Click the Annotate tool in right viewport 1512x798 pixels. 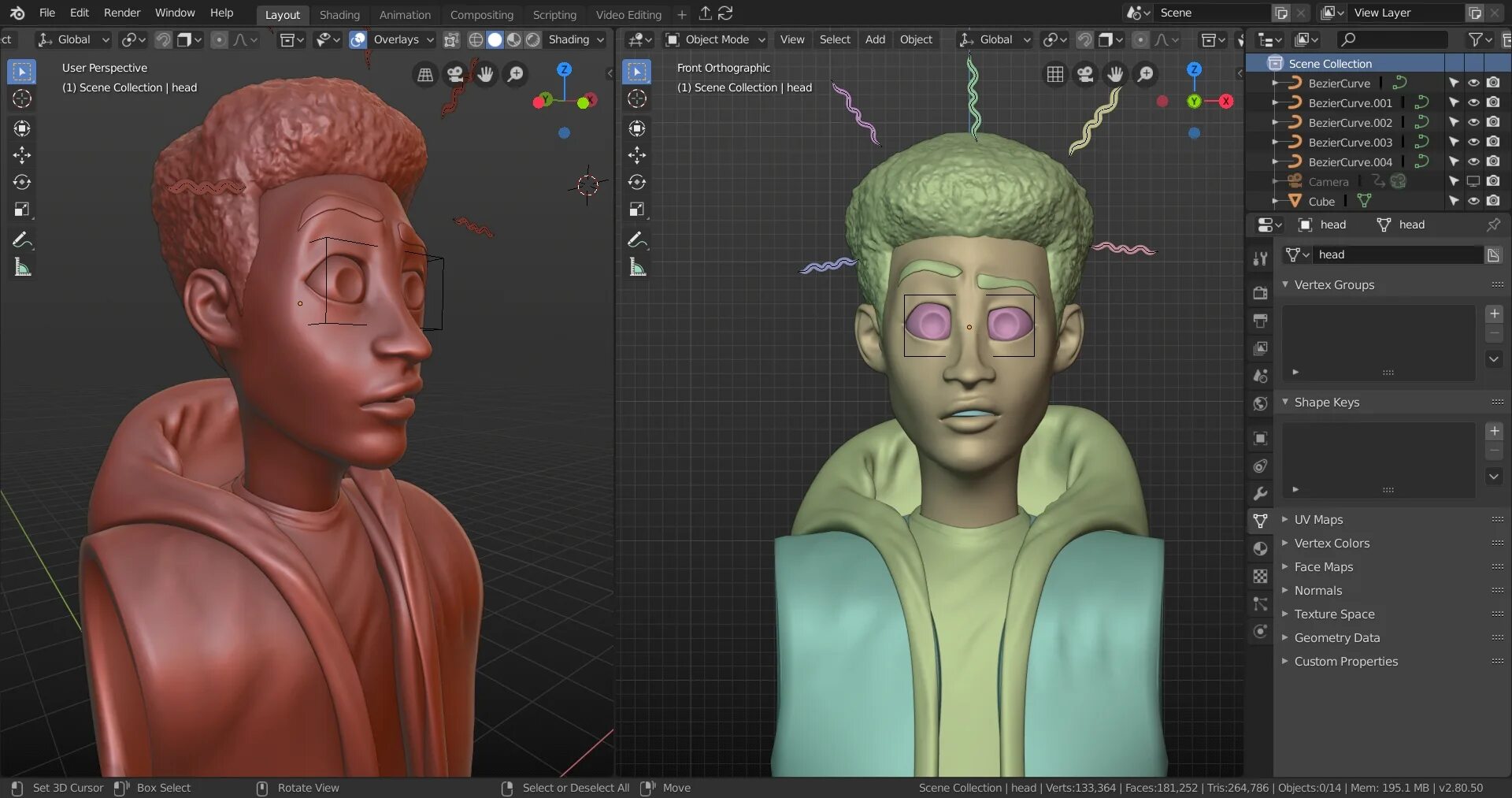pyautogui.click(x=637, y=239)
